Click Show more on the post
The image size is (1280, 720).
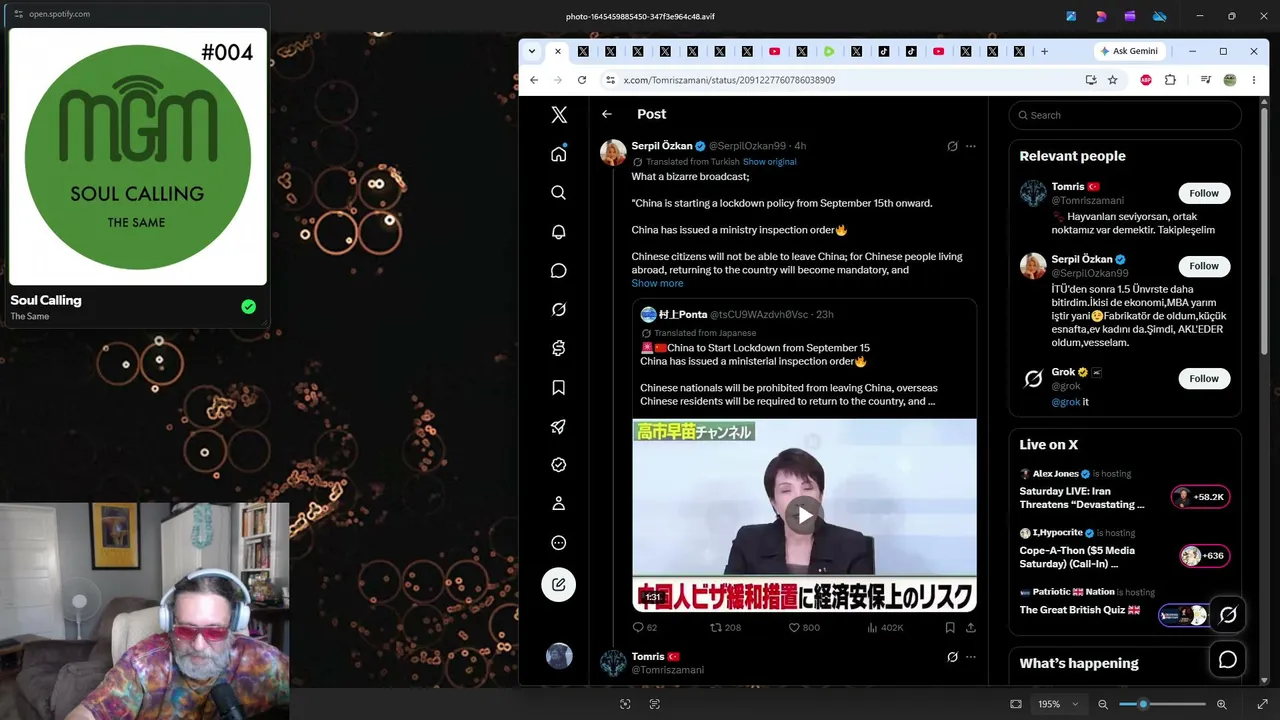click(x=657, y=283)
